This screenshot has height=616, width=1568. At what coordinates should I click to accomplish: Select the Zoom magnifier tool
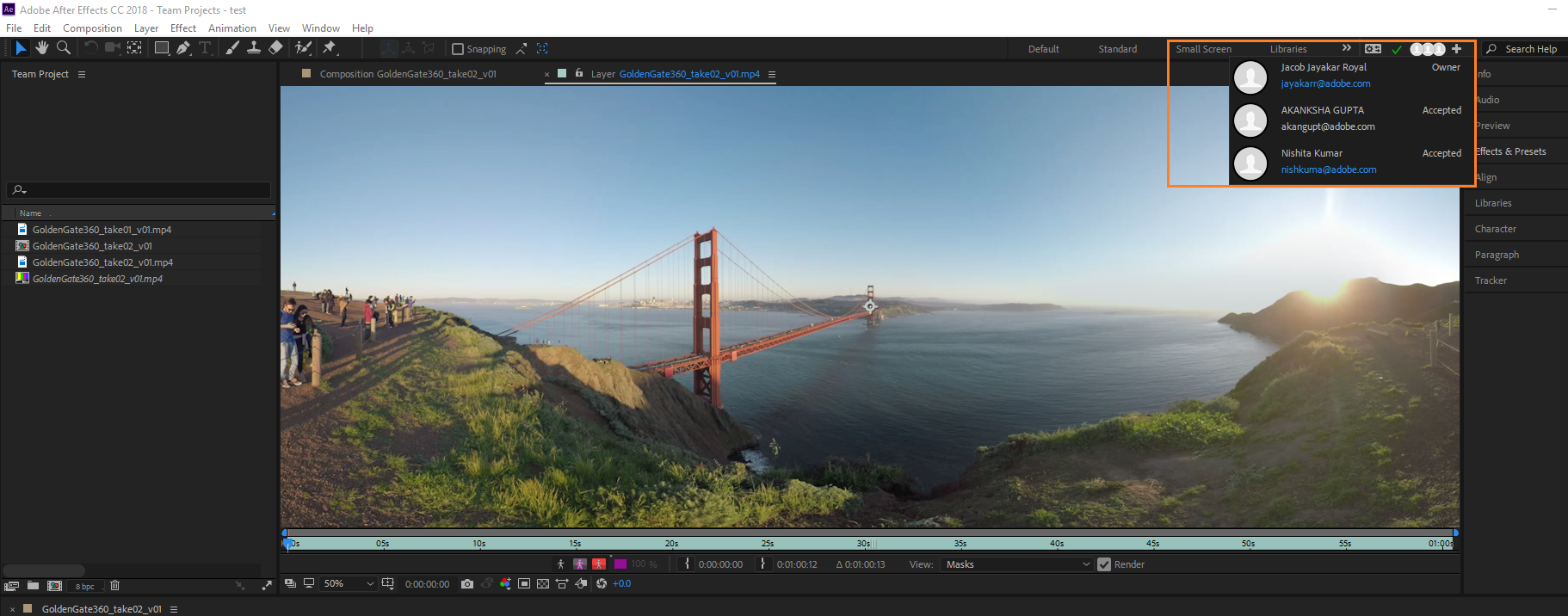pos(64,48)
